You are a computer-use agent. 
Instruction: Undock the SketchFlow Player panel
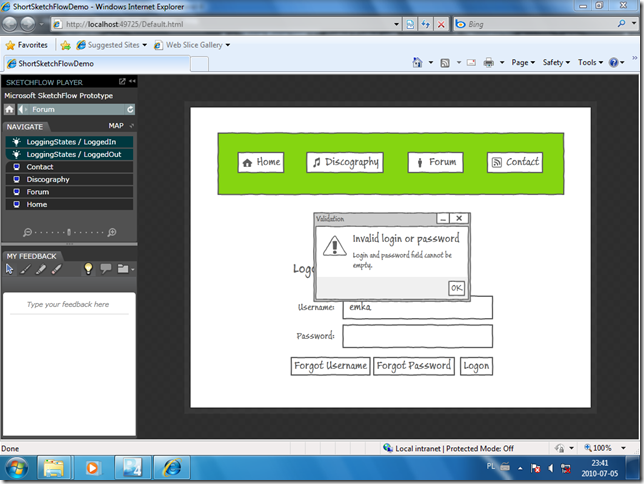pos(122,81)
